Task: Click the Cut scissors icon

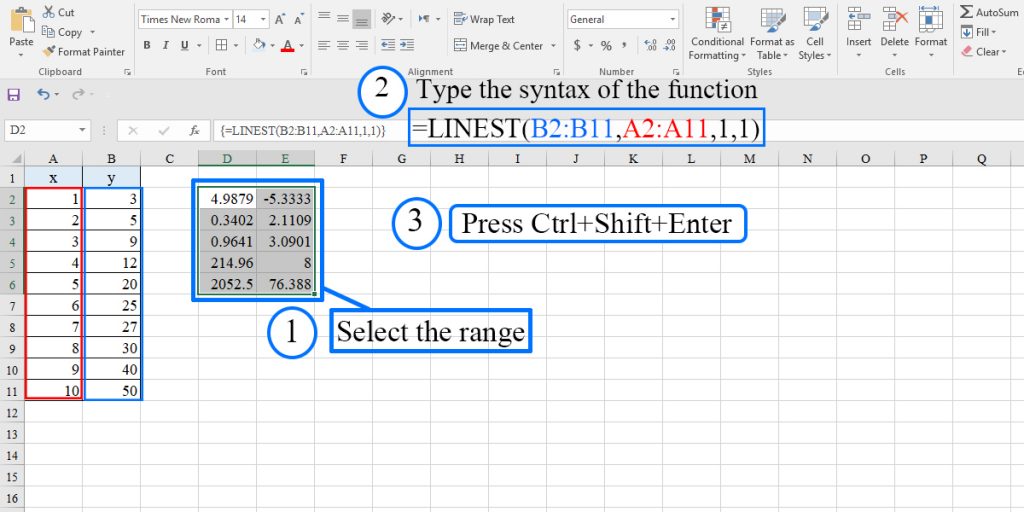Action: click(x=48, y=12)
